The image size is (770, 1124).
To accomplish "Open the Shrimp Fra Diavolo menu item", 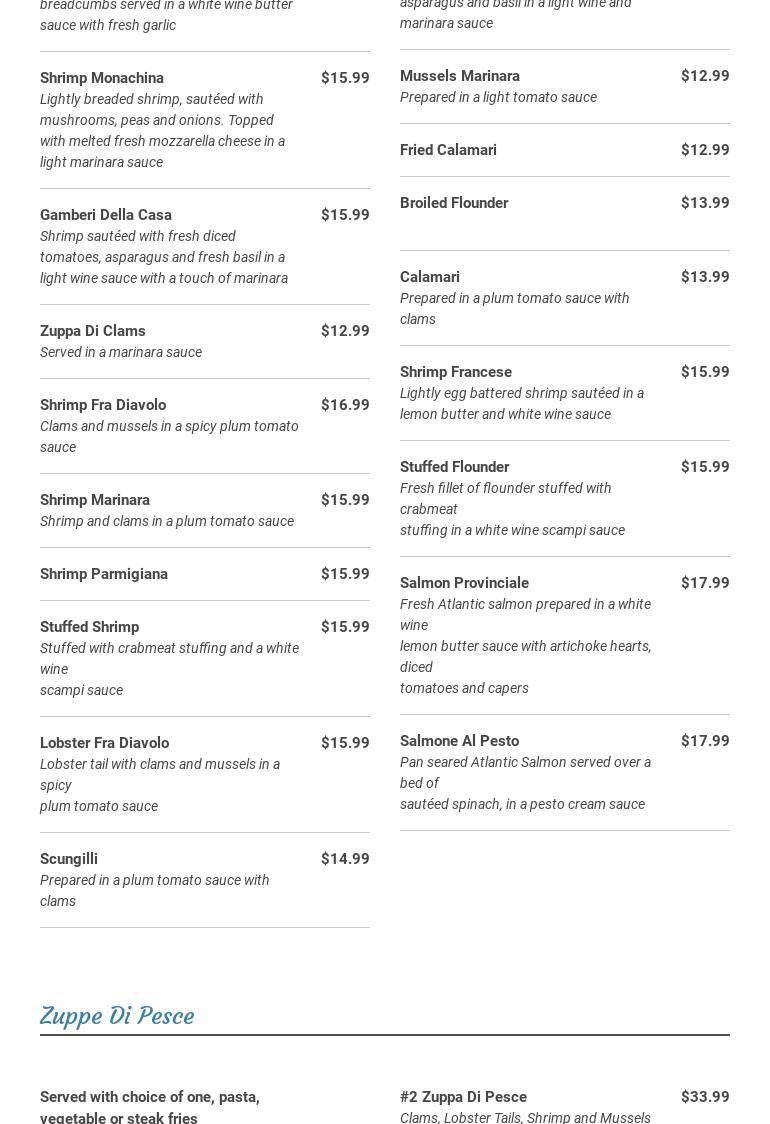I will point(103,405).
